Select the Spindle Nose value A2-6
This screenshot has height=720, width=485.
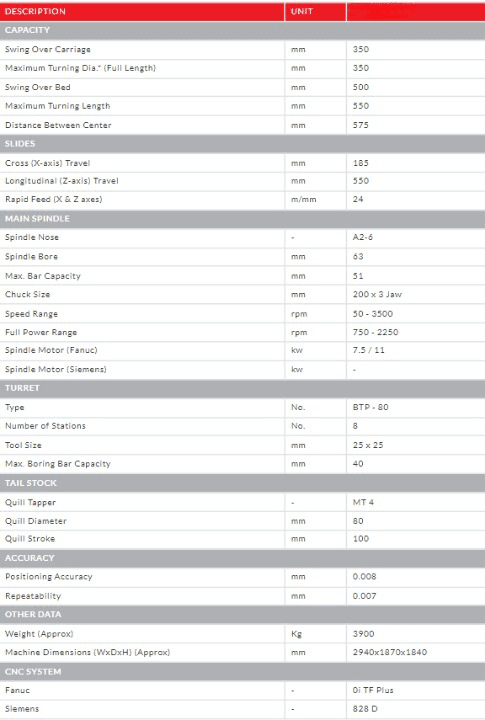click(363, 237)
